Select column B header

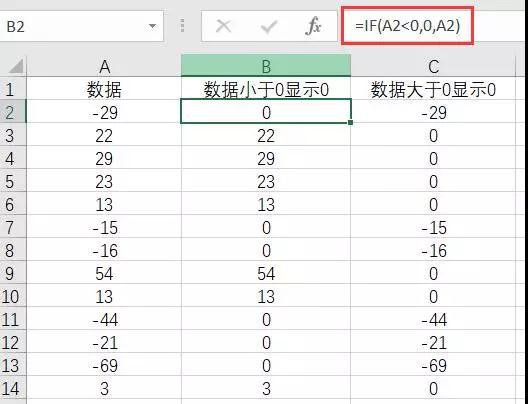click(x=266, y=66)
